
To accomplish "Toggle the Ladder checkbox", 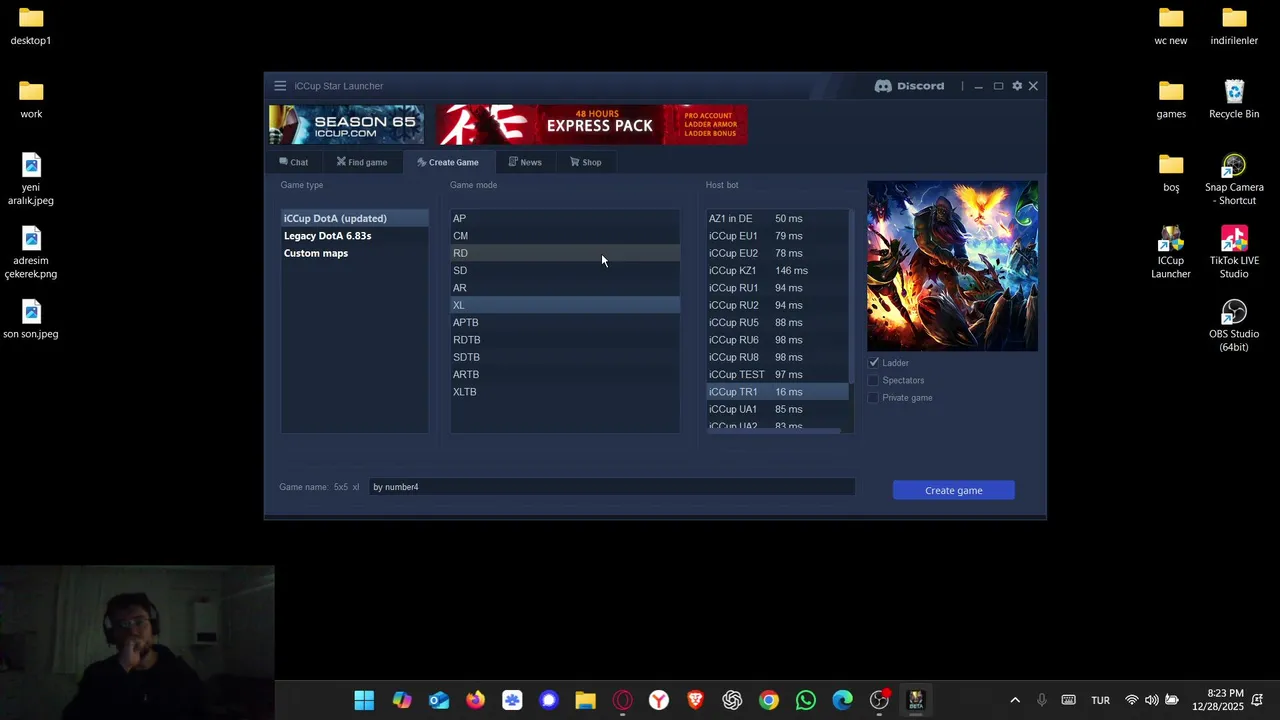I will (x=873, y=363).
